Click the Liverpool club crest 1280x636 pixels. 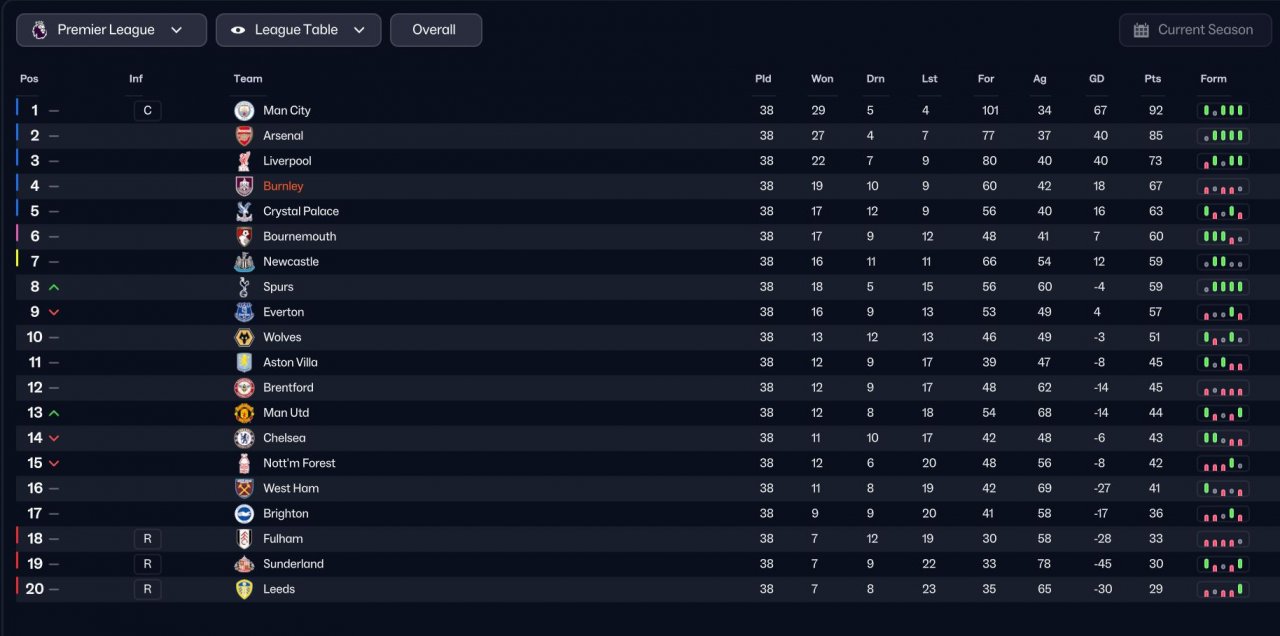tap(244, 161)
